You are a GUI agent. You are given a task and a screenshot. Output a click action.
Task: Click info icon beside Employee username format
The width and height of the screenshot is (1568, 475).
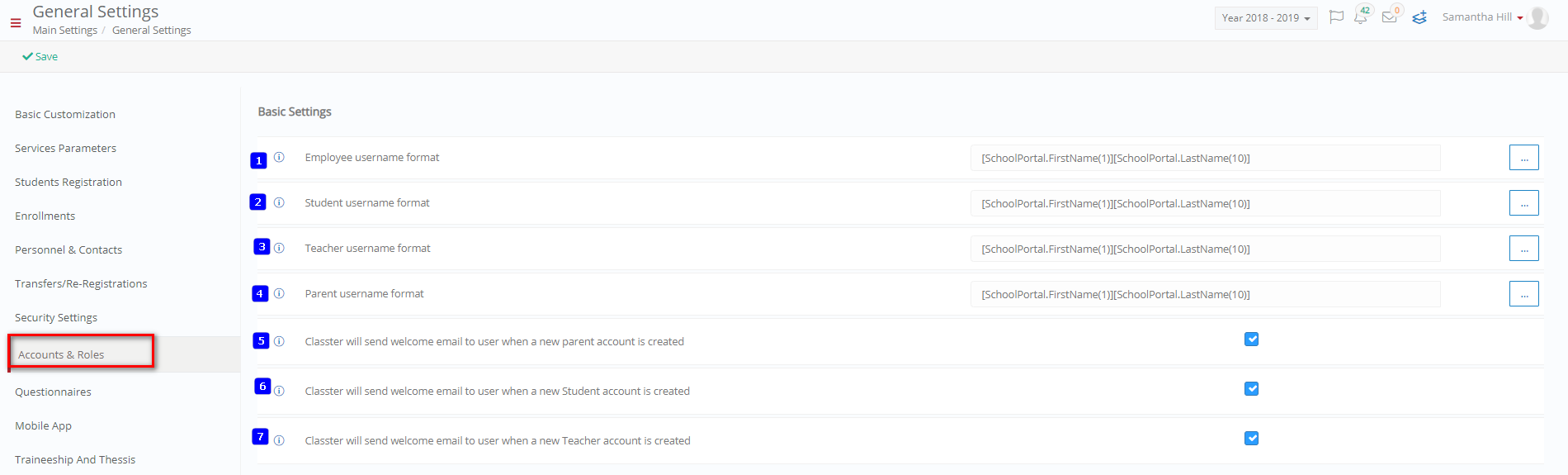279,157
